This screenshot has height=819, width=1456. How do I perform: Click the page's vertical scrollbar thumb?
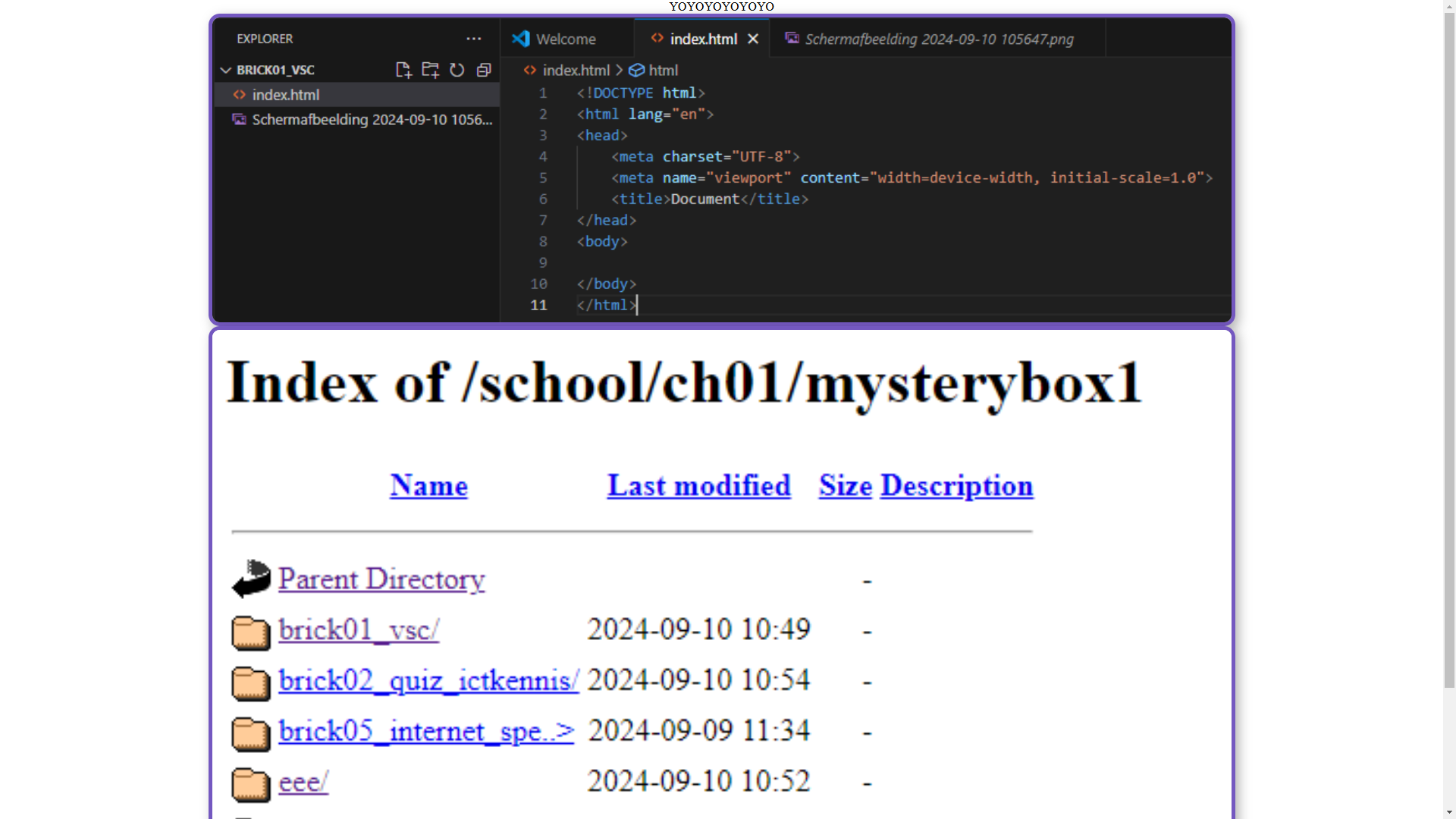pyautogui.click(x=1449, y=349)
